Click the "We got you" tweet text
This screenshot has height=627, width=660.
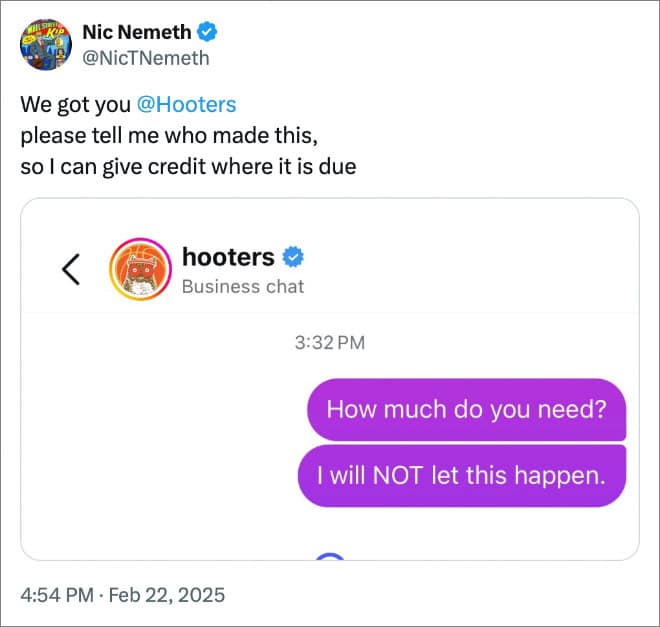point(73,104)
